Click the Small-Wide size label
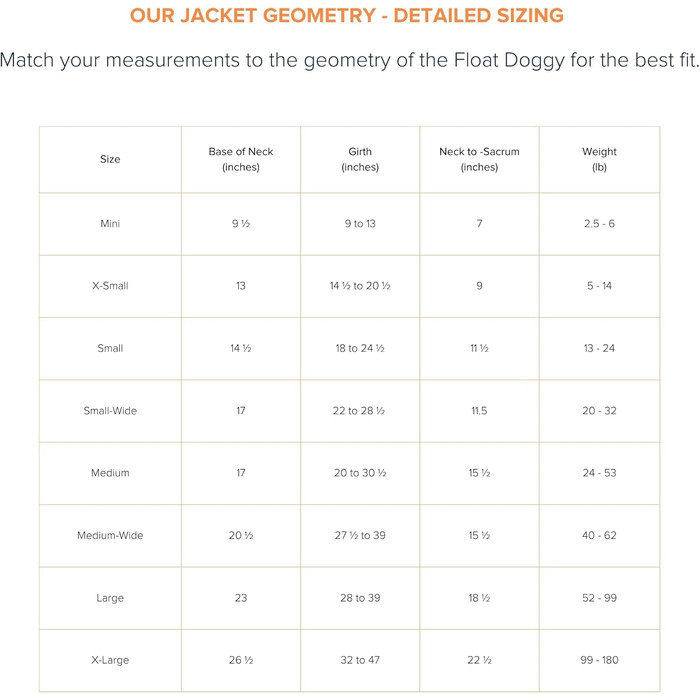The image size is (700, 700). click(110, 411)
